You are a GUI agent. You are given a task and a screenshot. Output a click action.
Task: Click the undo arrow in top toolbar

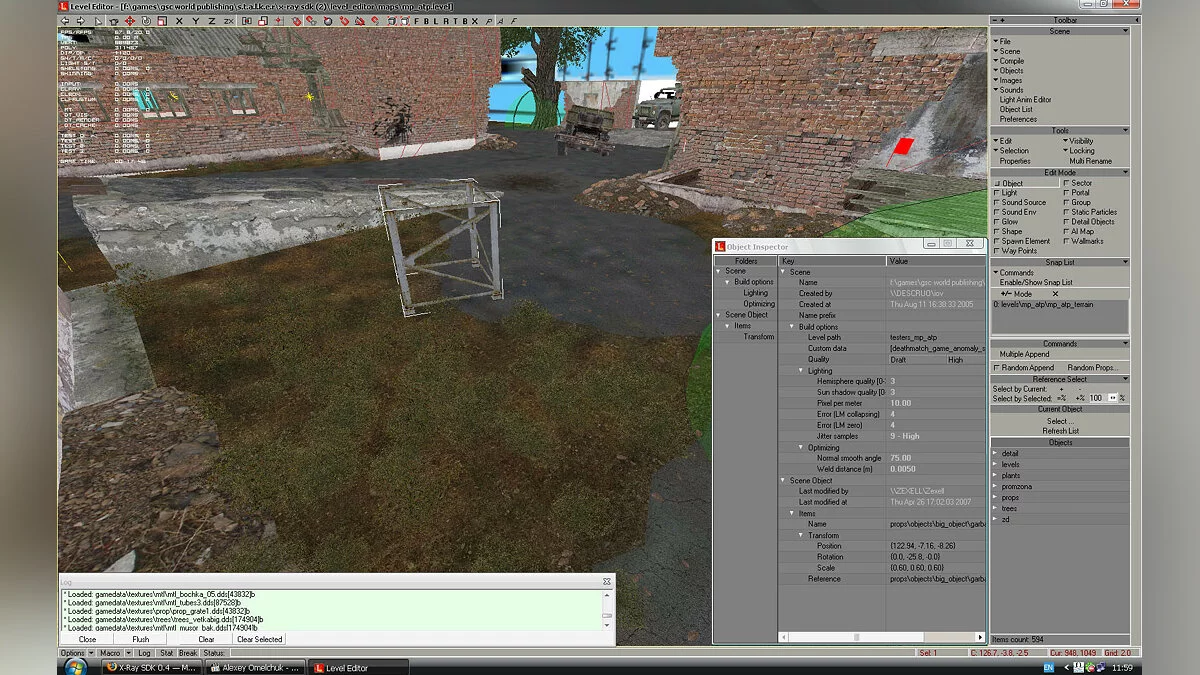[x=66, y=20]
